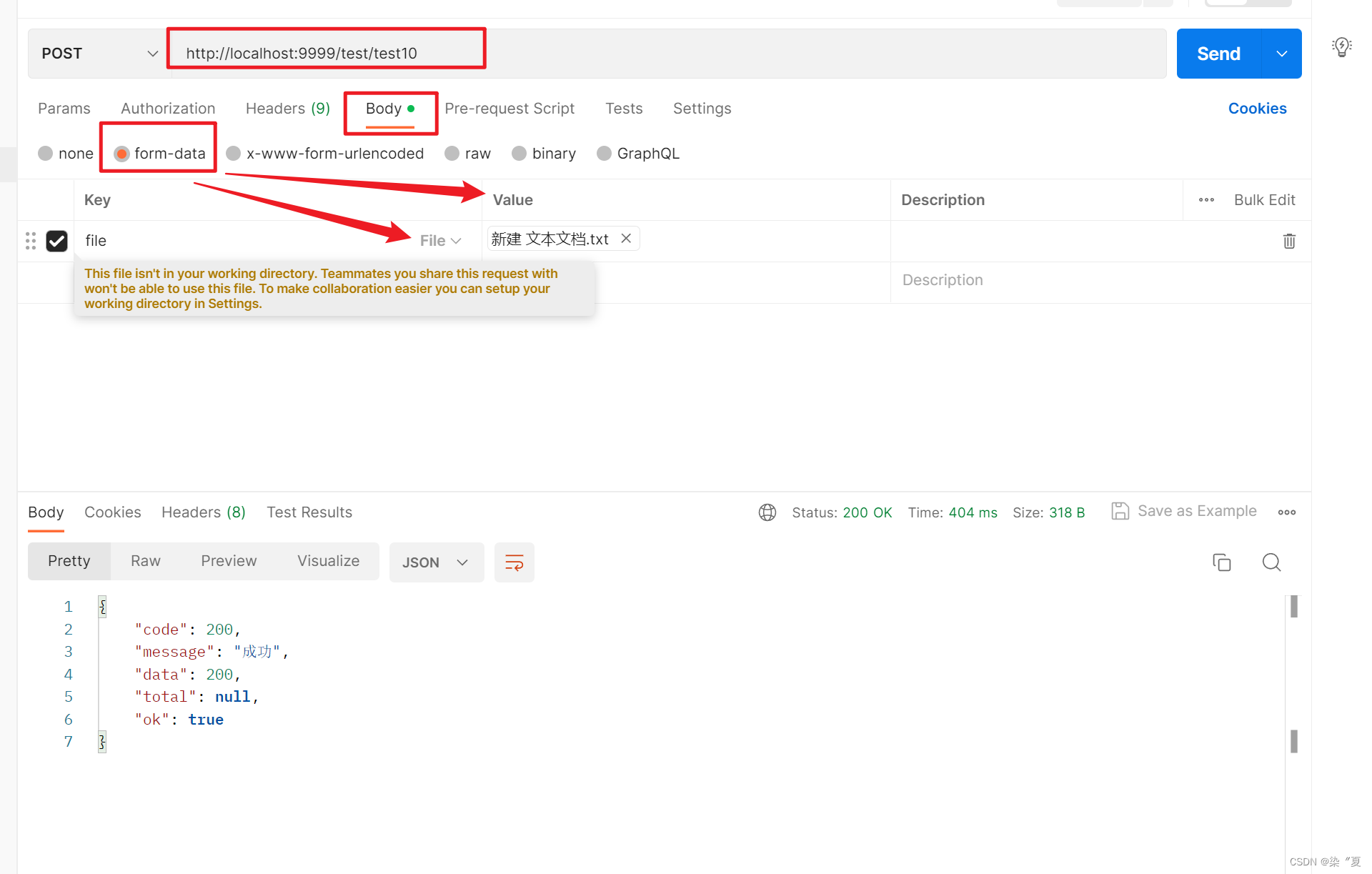The image size is (1372, 874).
Task: Open the Test Results response tab
Action: click(x=309, y=512)
